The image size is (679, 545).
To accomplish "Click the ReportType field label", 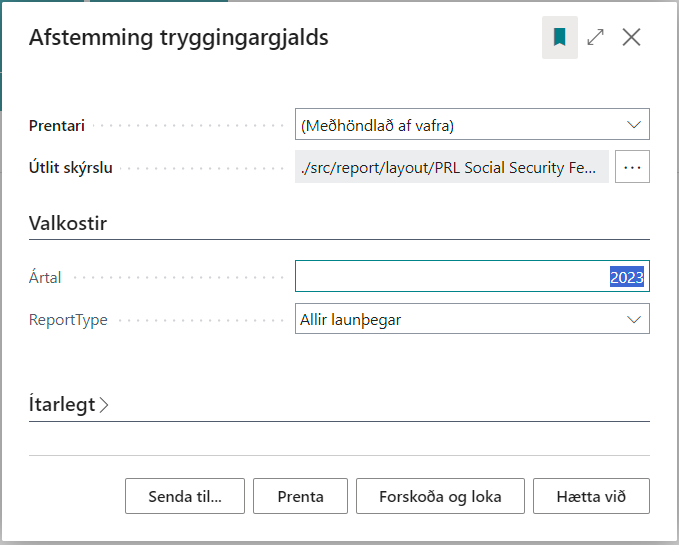I will 68,320.
